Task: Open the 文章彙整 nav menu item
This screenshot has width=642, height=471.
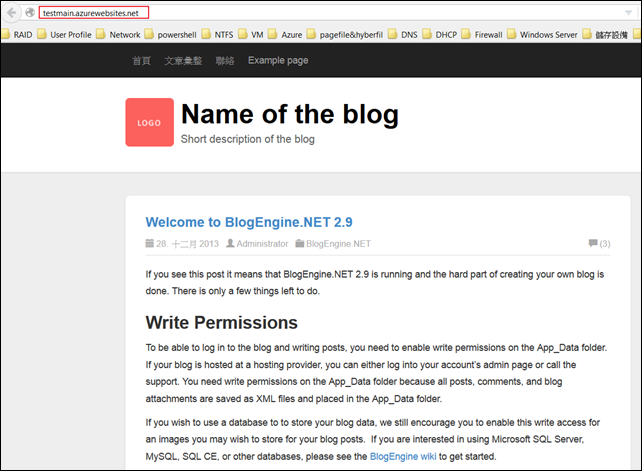Action: (183, 60)
